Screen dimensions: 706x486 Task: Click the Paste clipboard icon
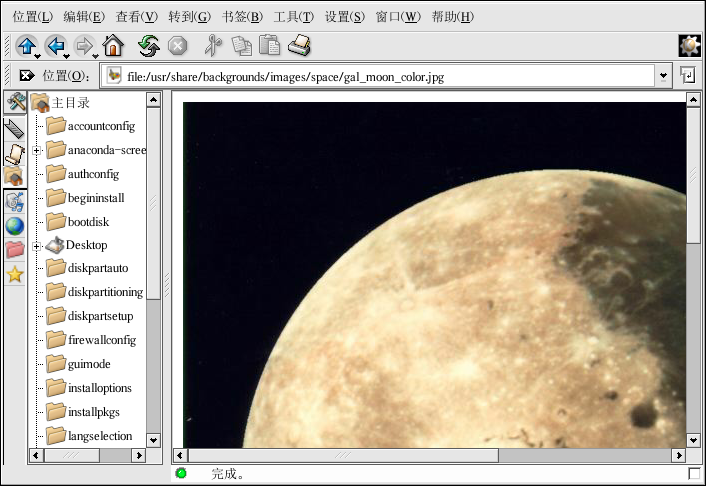pos(270,46)
